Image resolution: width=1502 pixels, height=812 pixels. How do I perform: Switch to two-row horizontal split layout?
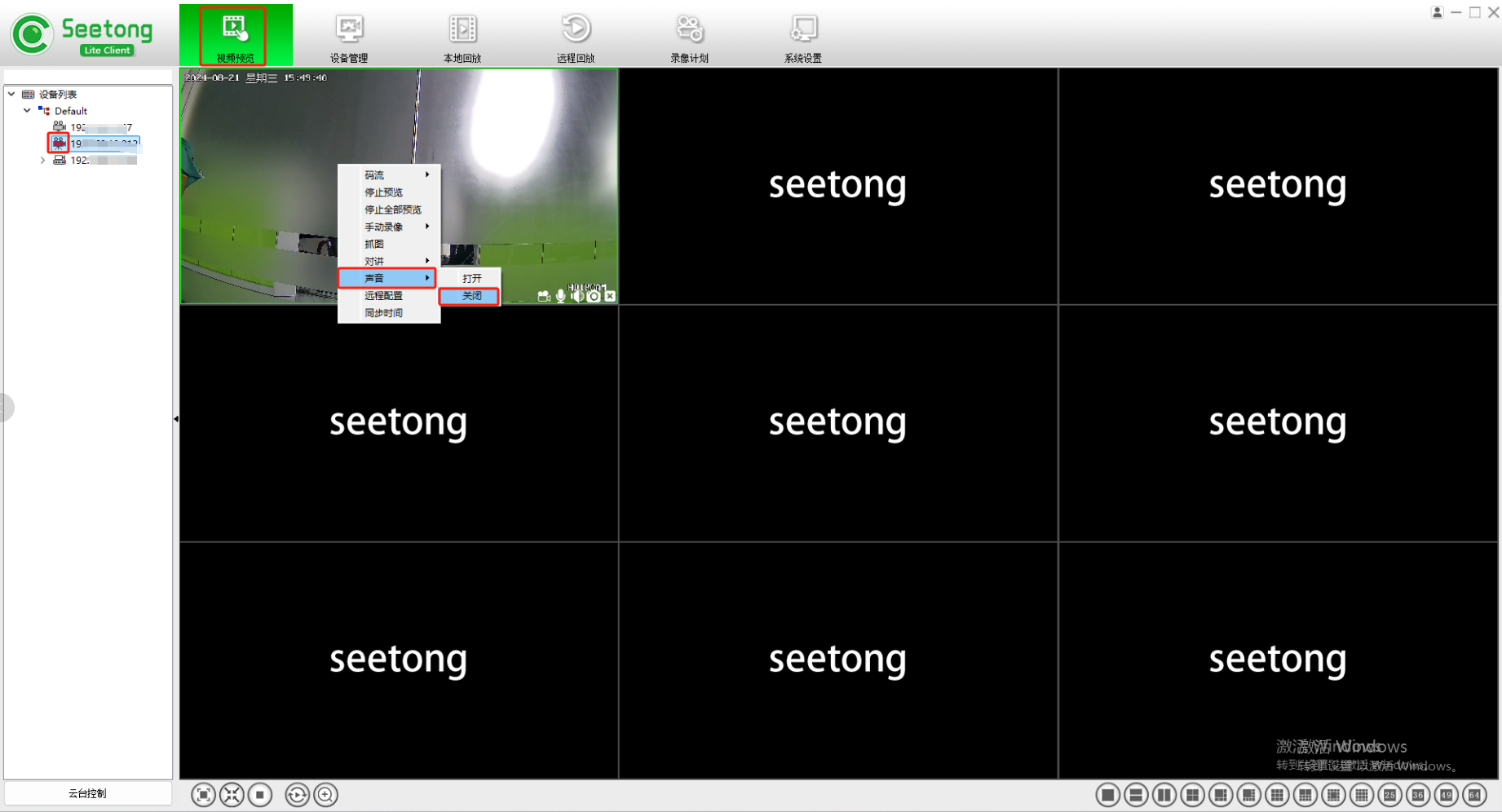tap(1136, 795)
